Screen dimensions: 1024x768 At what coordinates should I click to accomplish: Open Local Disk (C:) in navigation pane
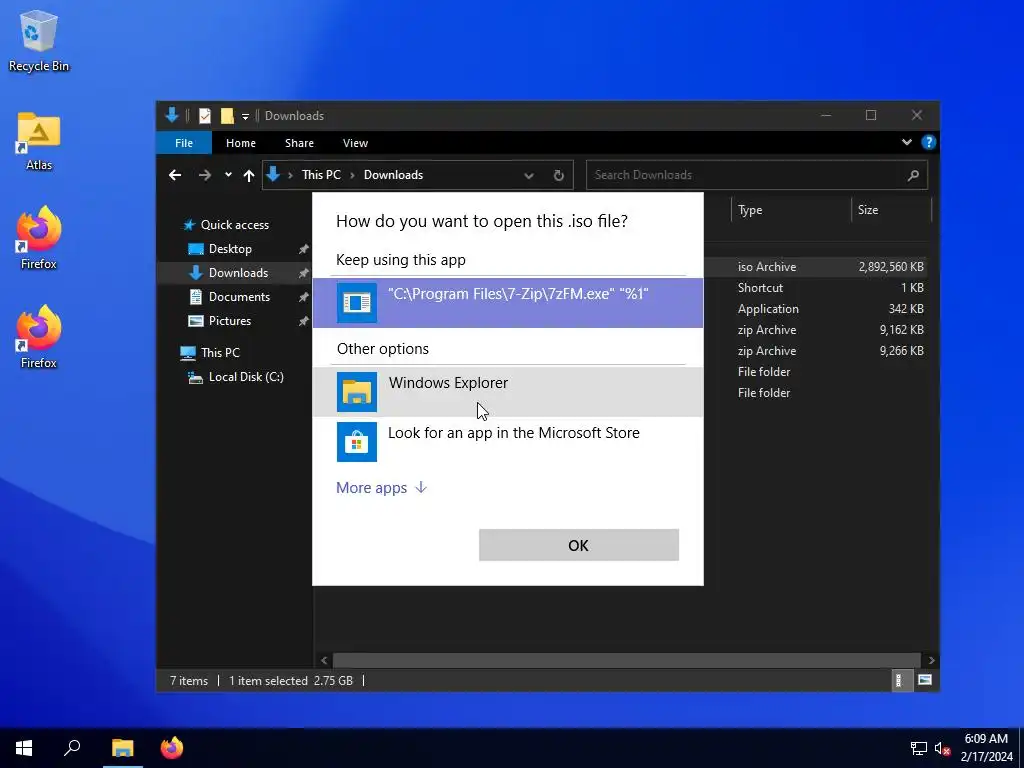point(246,377)
